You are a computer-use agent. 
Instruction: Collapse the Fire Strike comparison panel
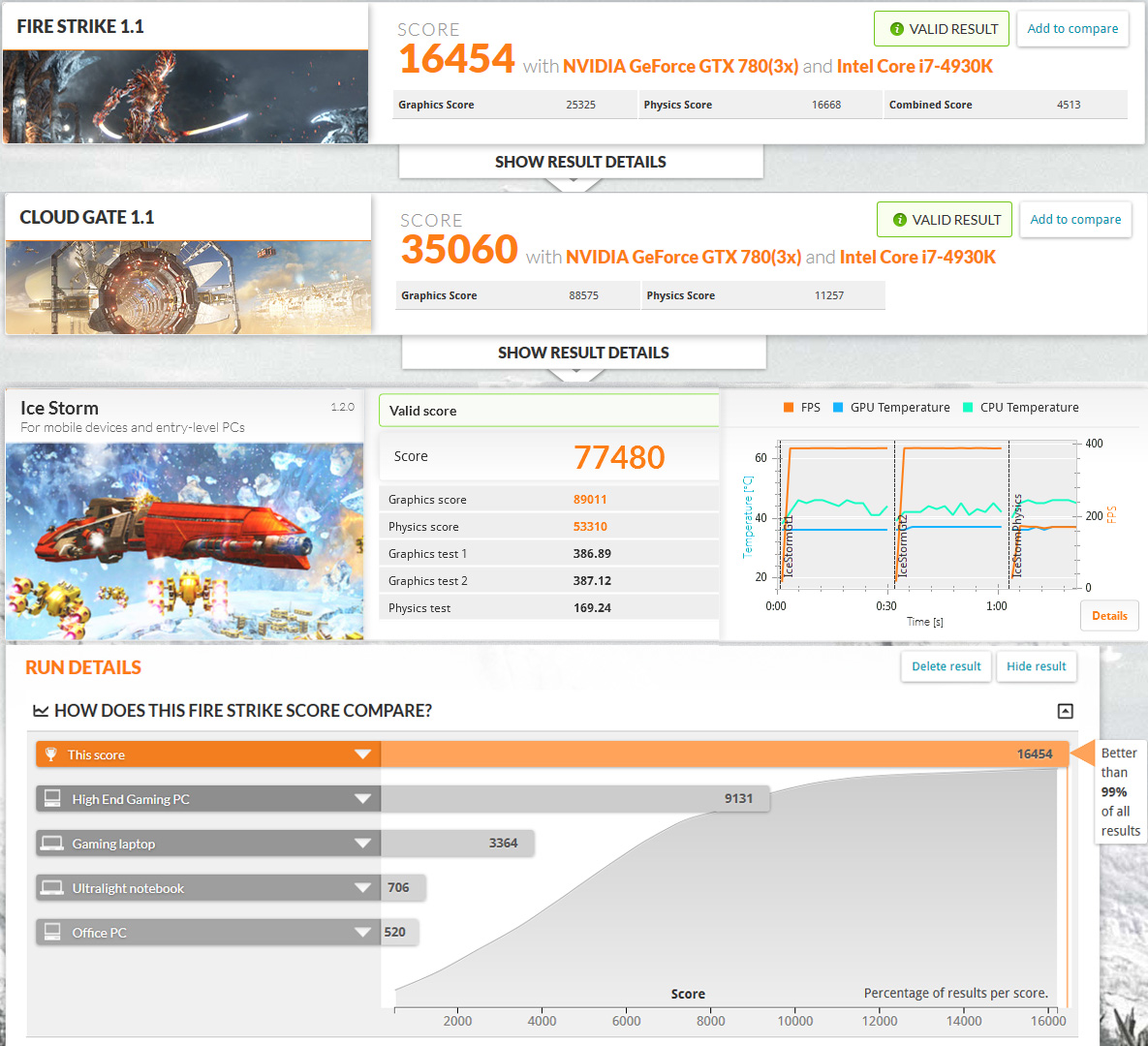point(1066,711)
